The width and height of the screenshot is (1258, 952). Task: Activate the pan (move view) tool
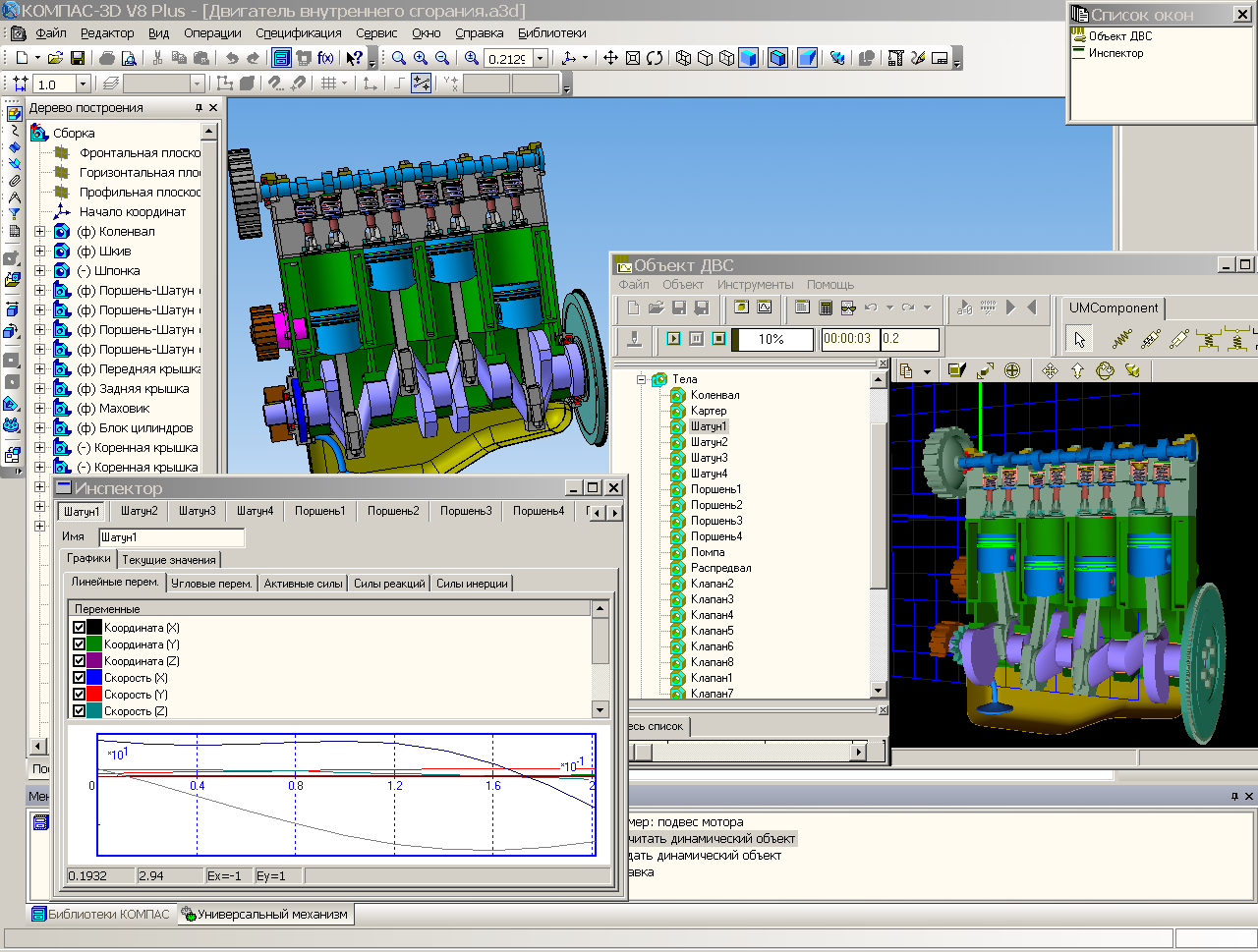pyautogui.click(x=610, y=58)
